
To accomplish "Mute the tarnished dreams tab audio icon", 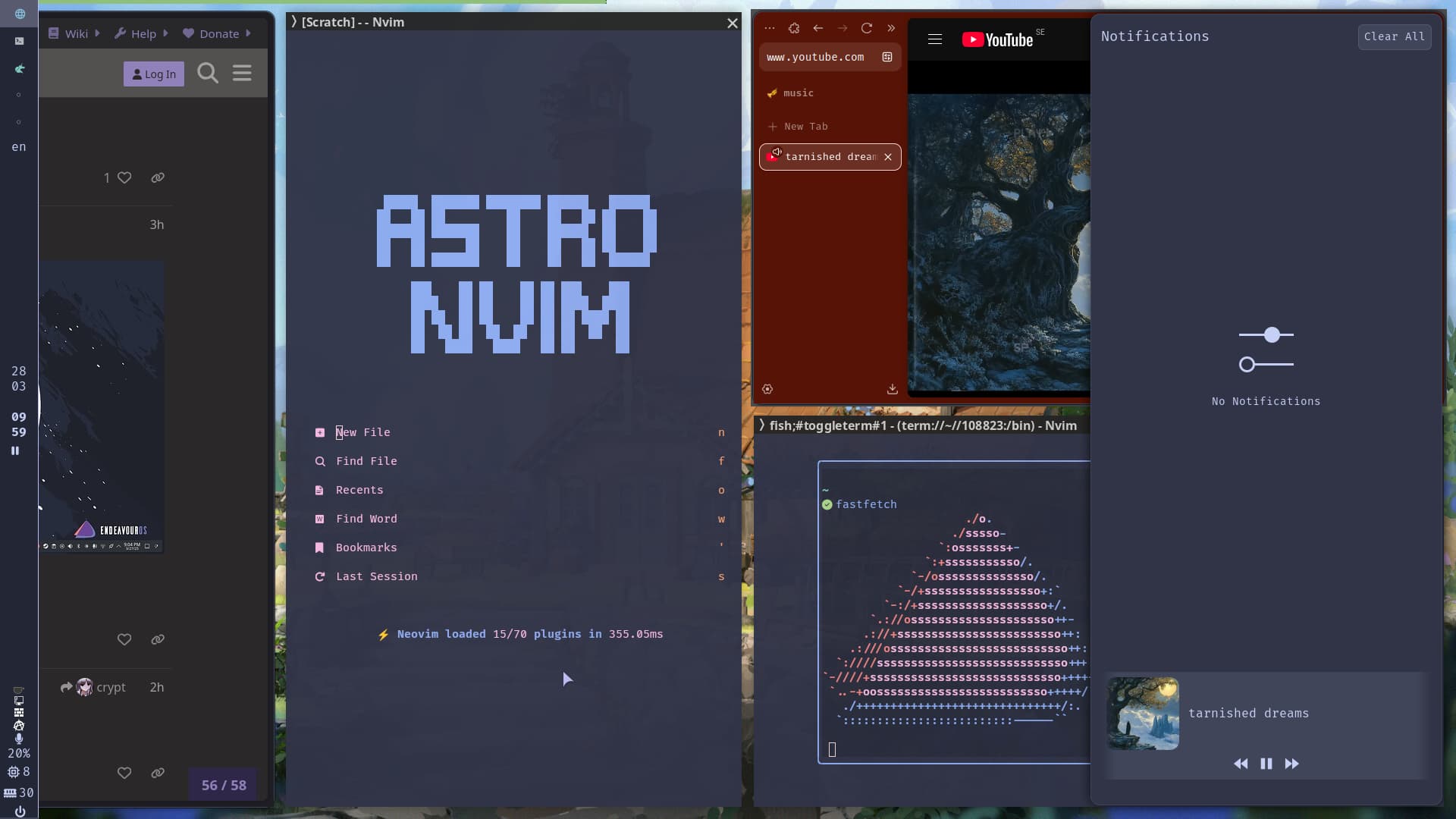I will (777, 152).
